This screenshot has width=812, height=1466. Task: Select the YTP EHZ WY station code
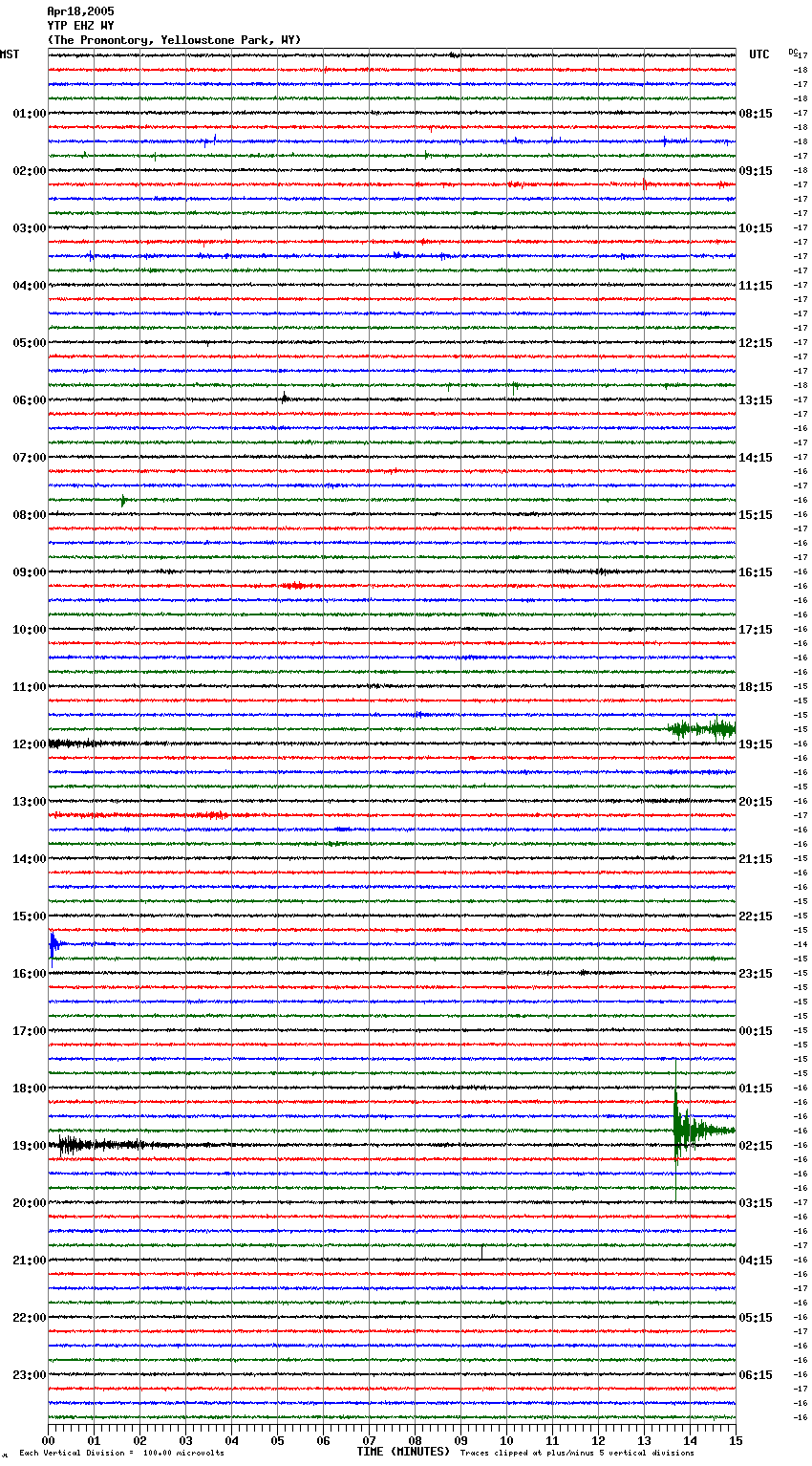[80, 26]
